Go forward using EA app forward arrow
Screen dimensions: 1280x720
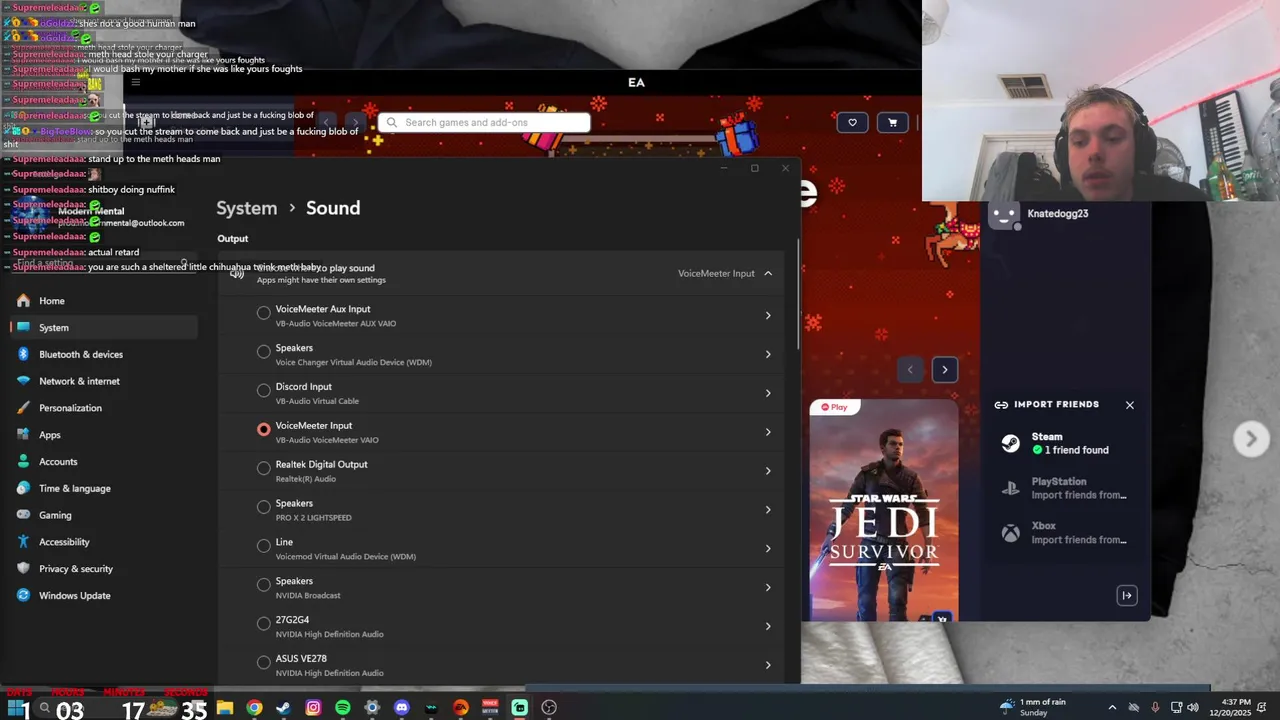[355, 122]
